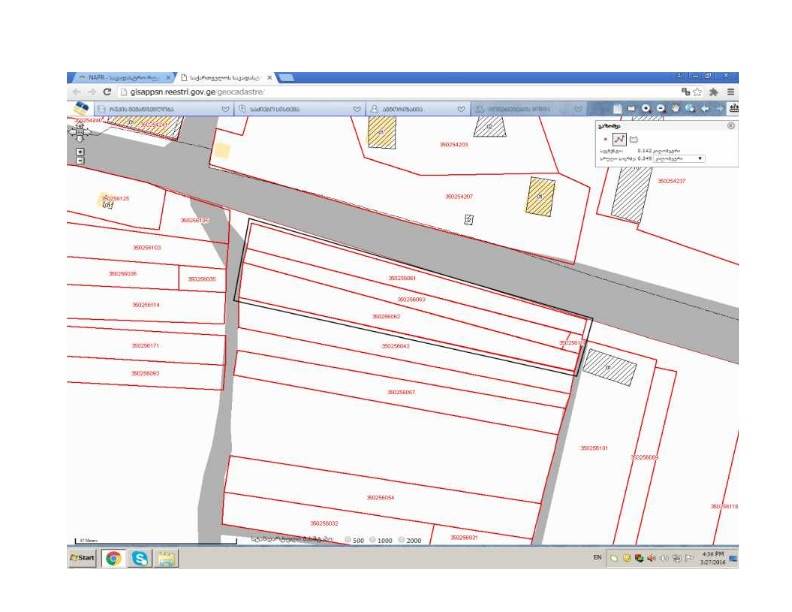Click the hatched building beside measurement panel

pos(631,194)
